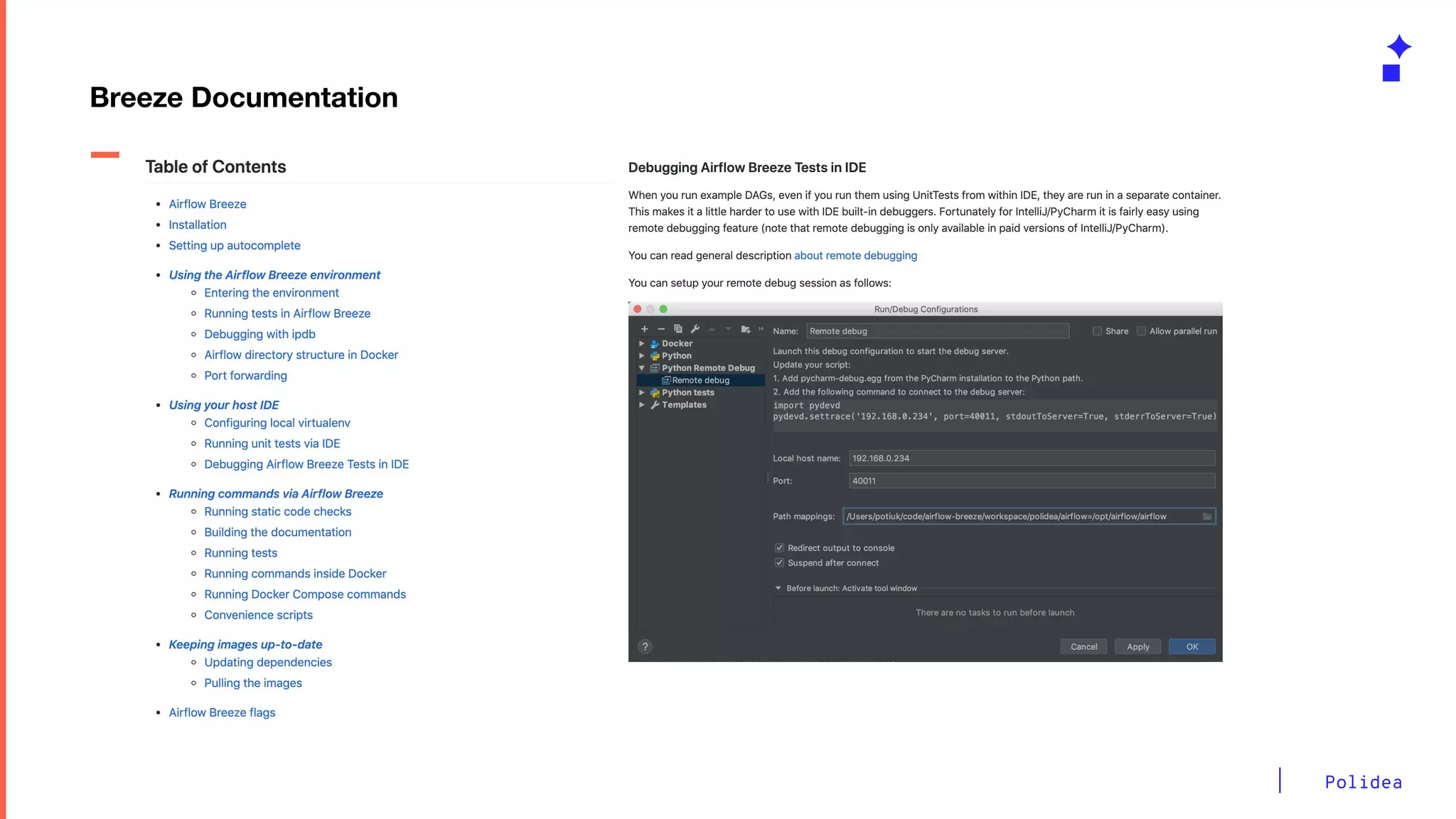Screen dimensions: 1456x819
Task: Open Using the Airflow Breeze environment link
Action: (274, 275)
